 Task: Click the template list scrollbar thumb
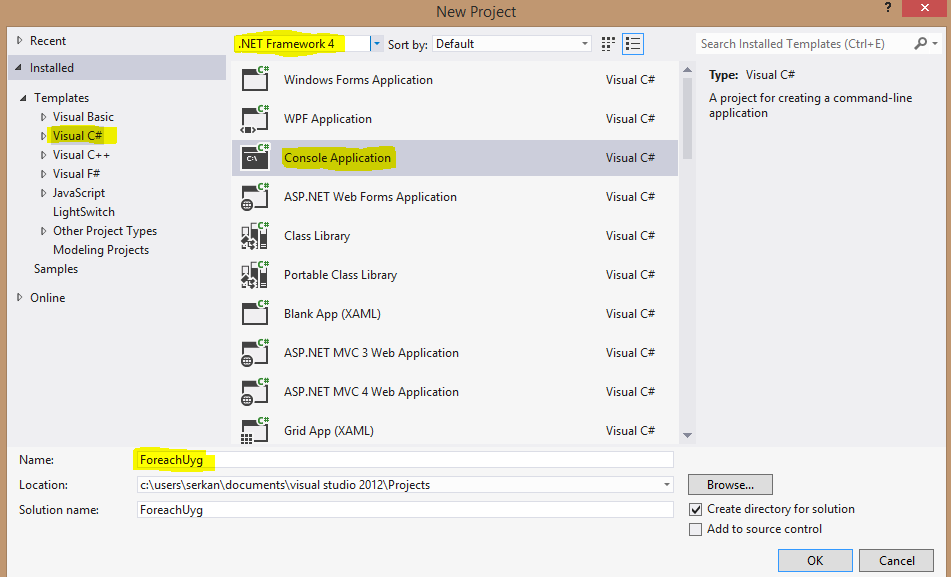click(687, 118)
